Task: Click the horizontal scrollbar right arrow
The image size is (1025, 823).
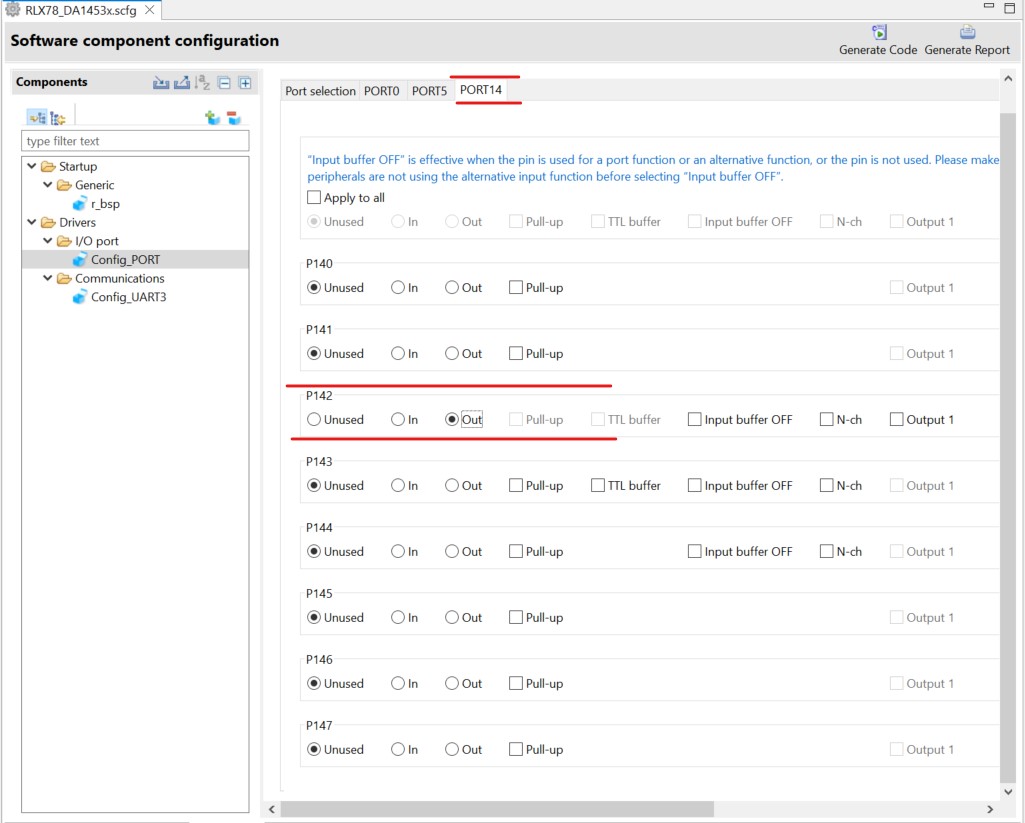Action: pyautogui.click(x=990, y=809)
